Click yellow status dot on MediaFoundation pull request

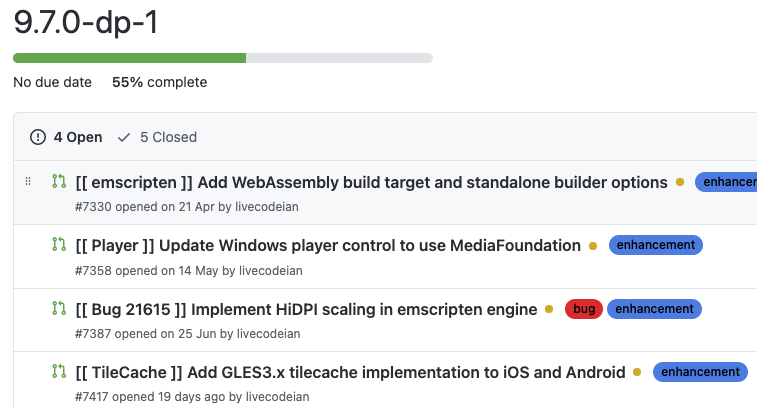593,246
